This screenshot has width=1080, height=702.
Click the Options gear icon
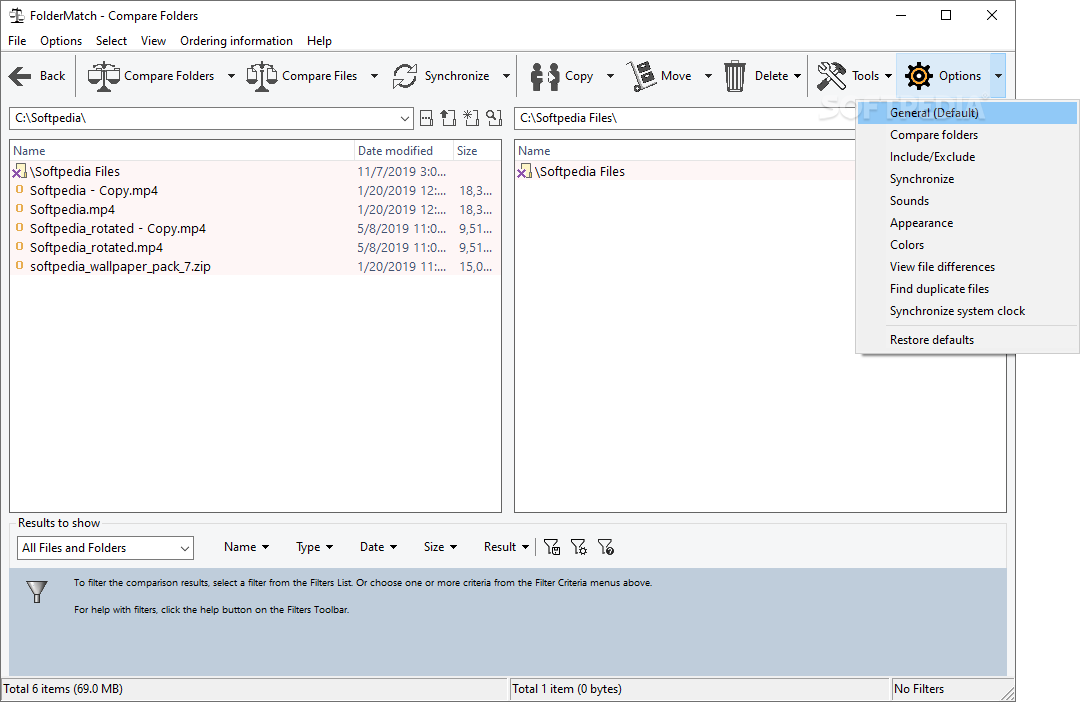click(919, 76)
